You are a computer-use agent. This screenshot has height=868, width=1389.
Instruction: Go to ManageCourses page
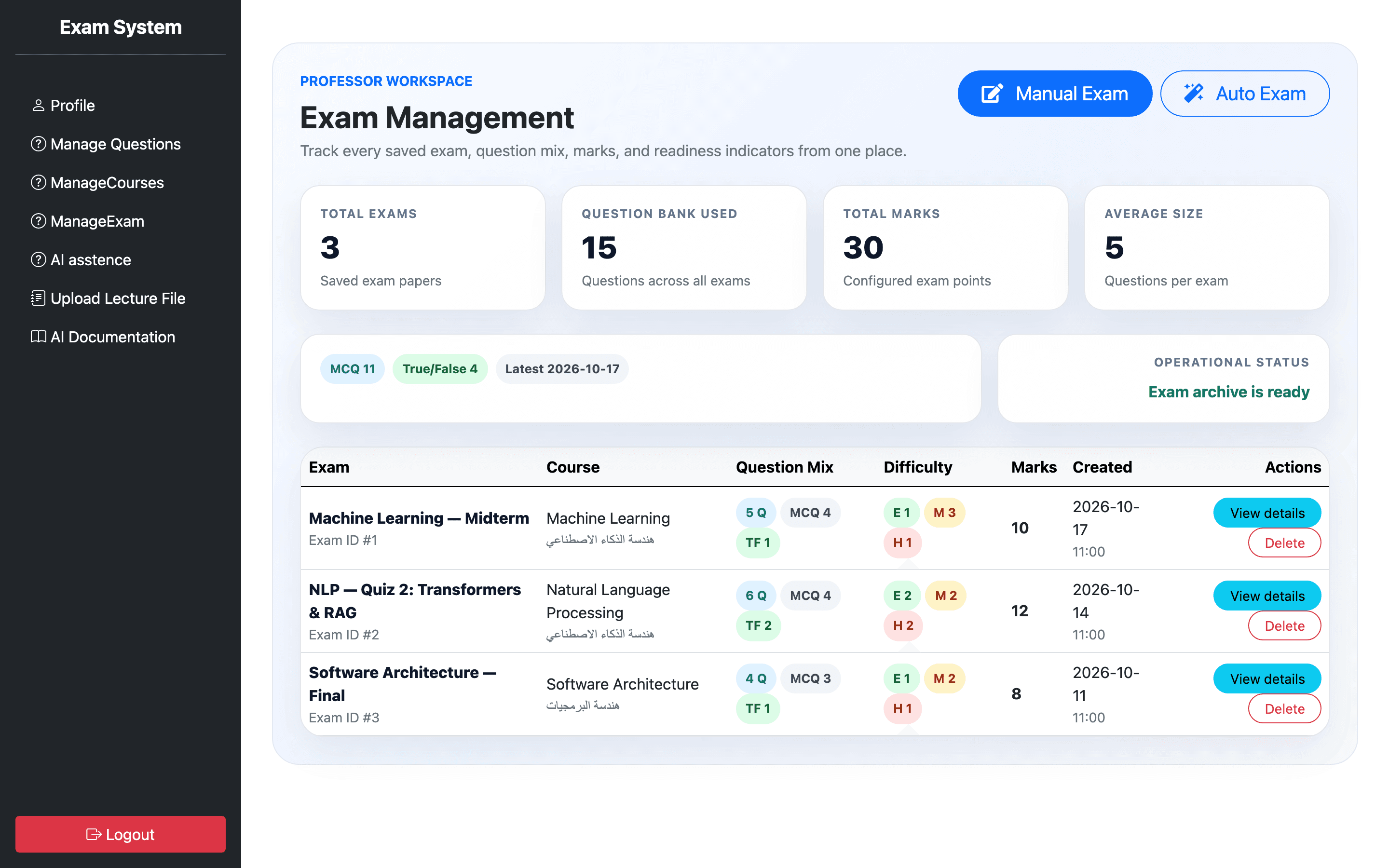[x=121, y=182]
